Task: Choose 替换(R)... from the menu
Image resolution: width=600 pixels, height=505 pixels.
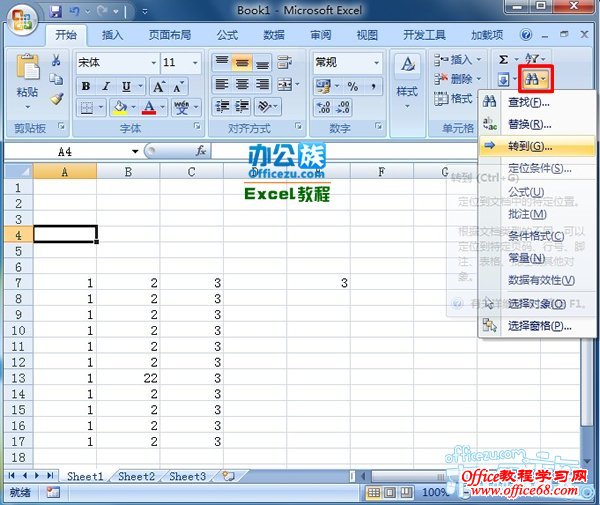Action: [537, 124]
